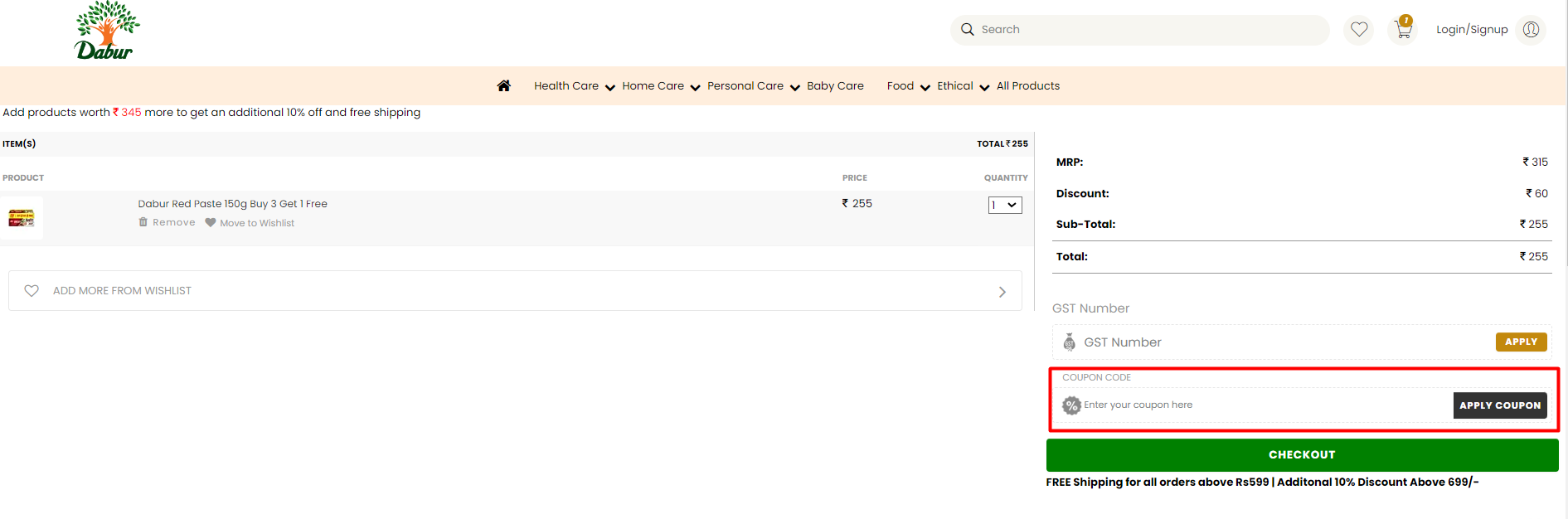The width and height of the screenshot is (1568, 519).
Task: Click the Login/Signup link
Action: tap(1472, 30)
